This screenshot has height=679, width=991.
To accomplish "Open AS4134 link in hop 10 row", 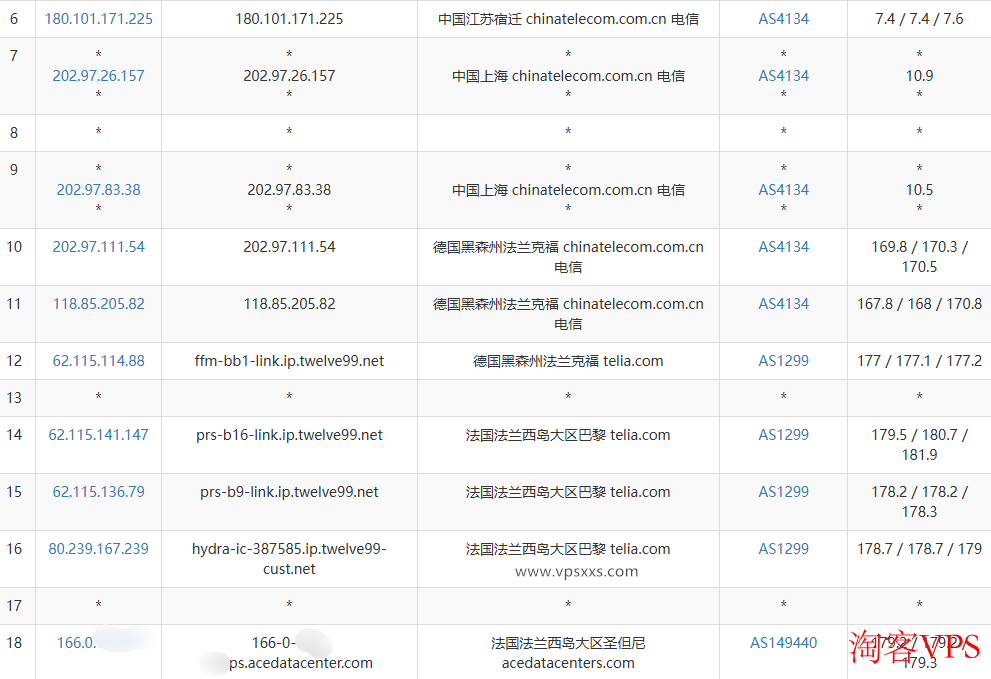I will point(784,247).
